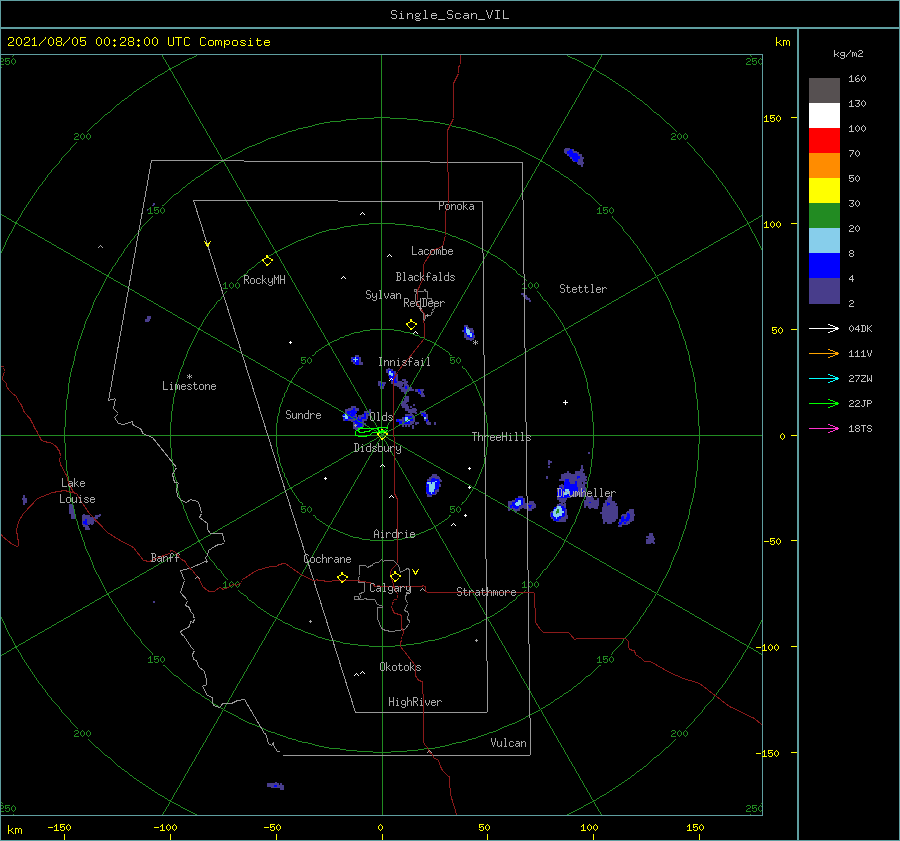The width and height of the screenshot is (900, 841).
Task: Click yellow diamond marker near Cochrane
Action: point(343,577)
